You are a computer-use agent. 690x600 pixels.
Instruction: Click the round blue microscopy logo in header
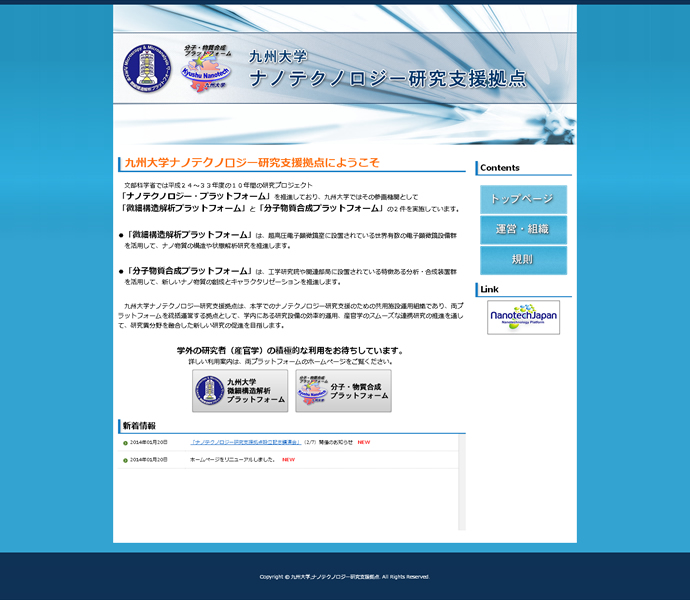point(147,68)
